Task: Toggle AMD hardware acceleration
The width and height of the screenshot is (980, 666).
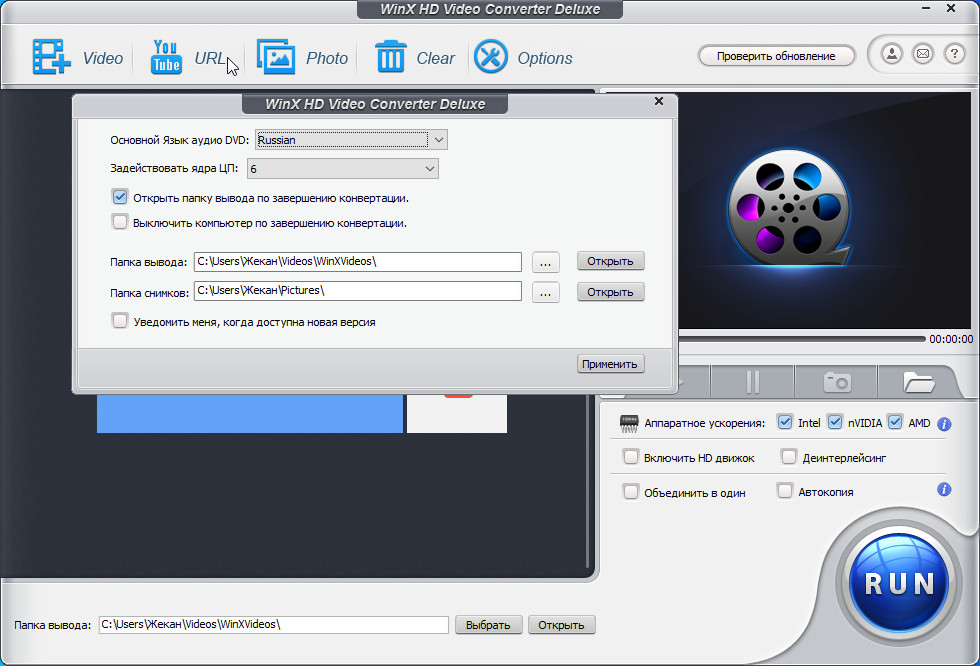Action: (x=895, y=422)
